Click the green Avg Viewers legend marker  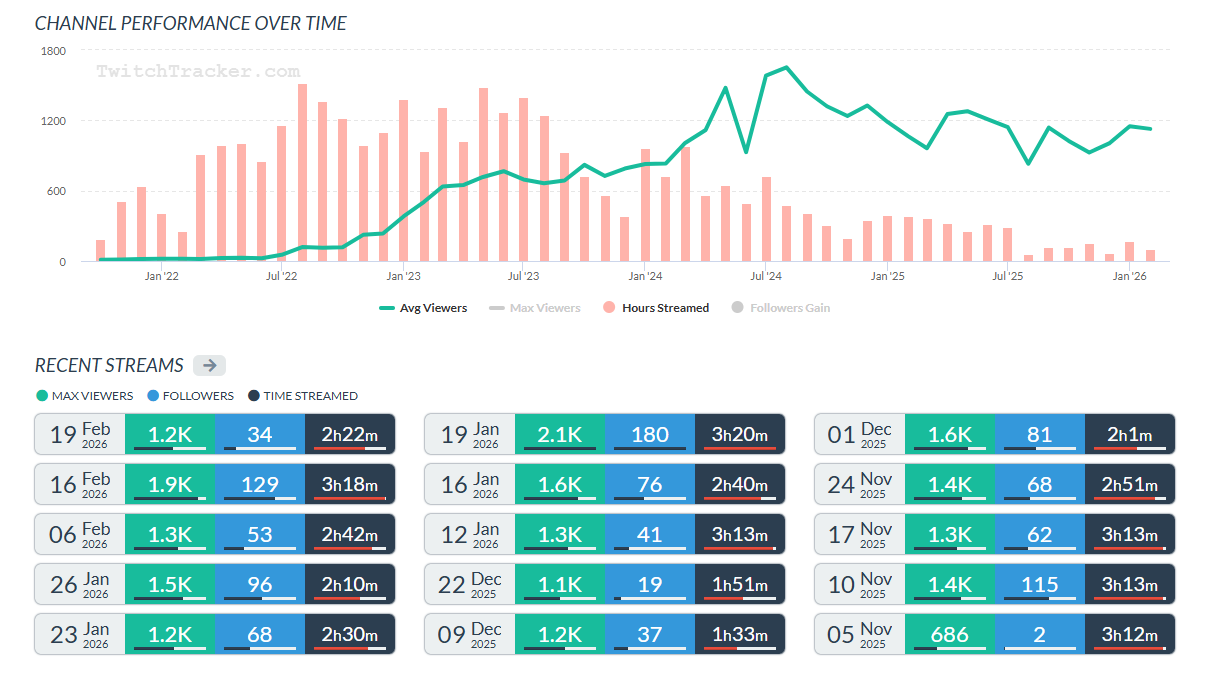coord(387,308)
